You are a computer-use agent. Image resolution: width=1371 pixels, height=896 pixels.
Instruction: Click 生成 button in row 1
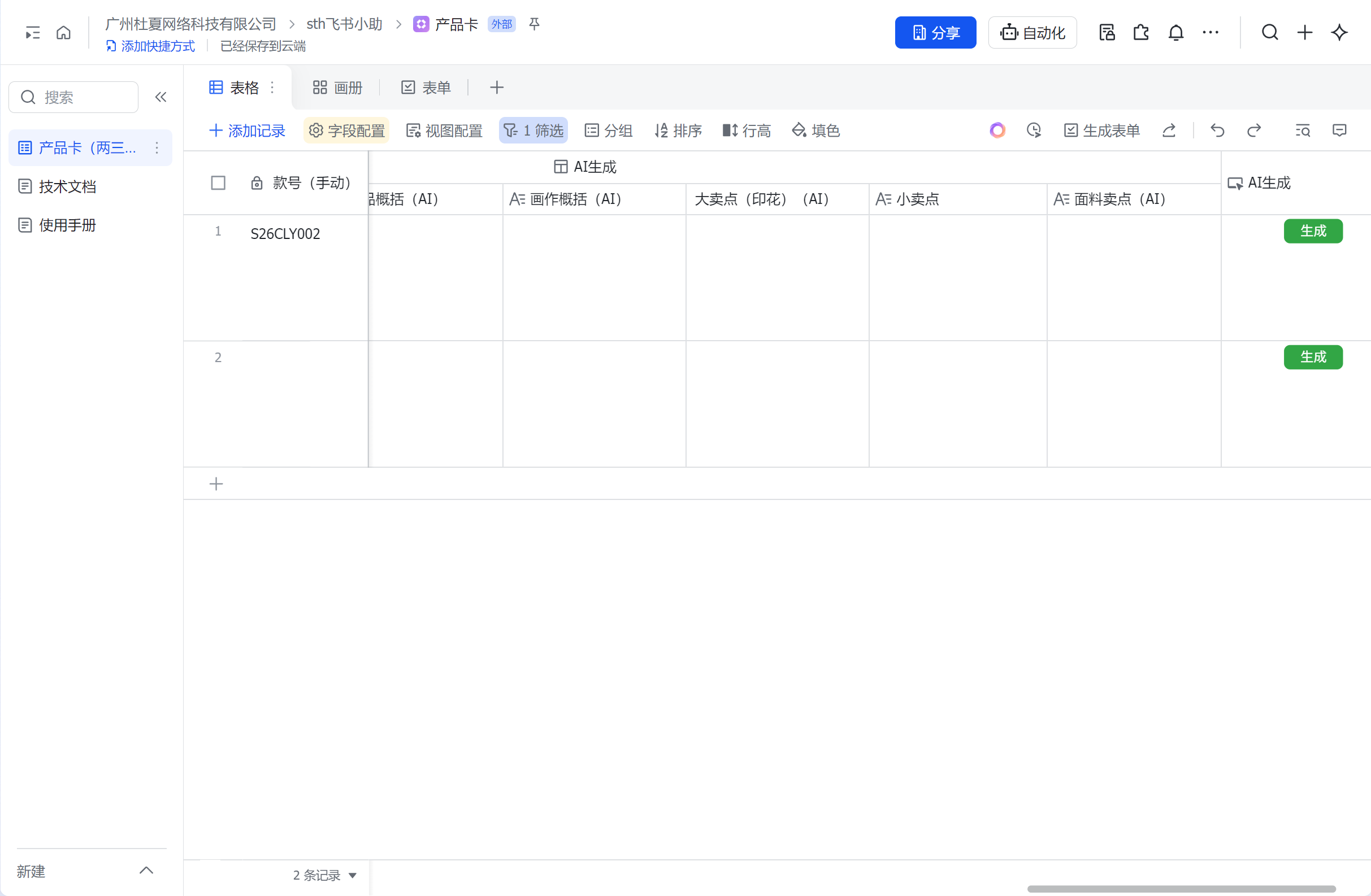[x=1313, y=231]
